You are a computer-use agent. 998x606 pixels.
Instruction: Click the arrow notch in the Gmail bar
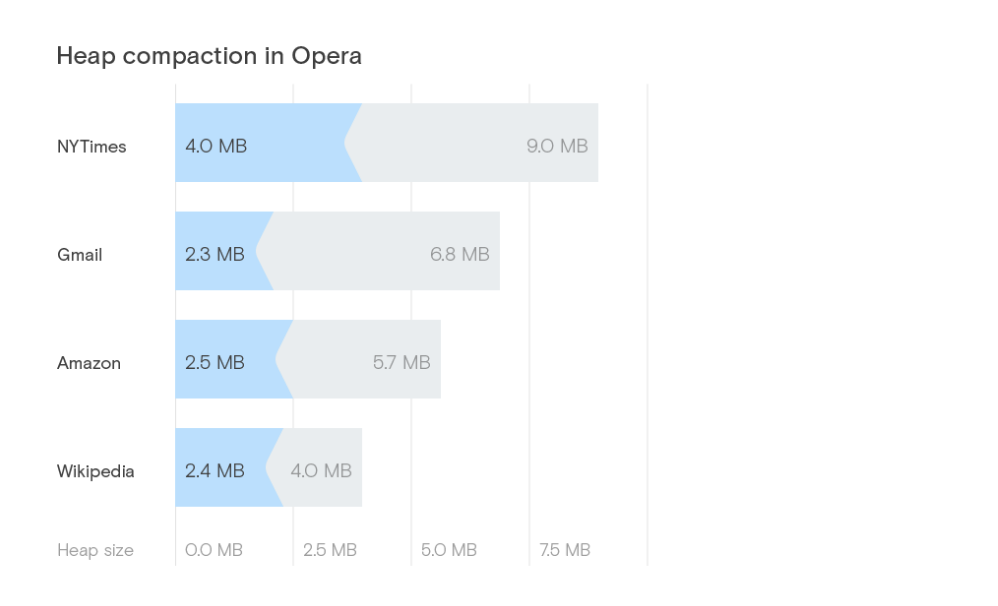click(x=265, y=251)
